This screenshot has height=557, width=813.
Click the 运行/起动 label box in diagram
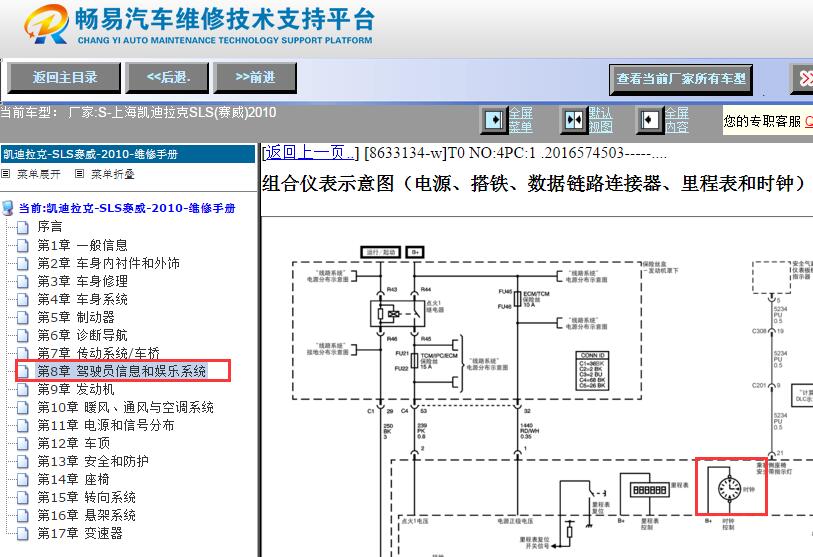(x=381, y=253)
